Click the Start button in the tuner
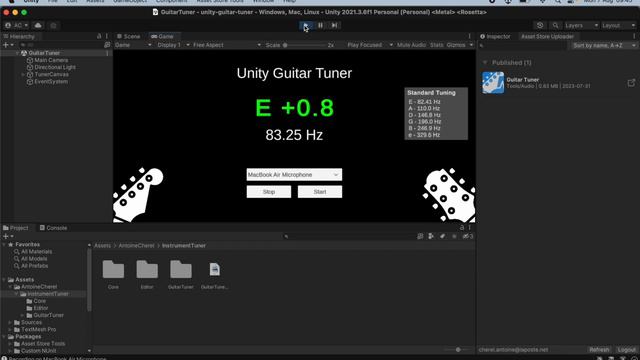 [x=320, y=192]
